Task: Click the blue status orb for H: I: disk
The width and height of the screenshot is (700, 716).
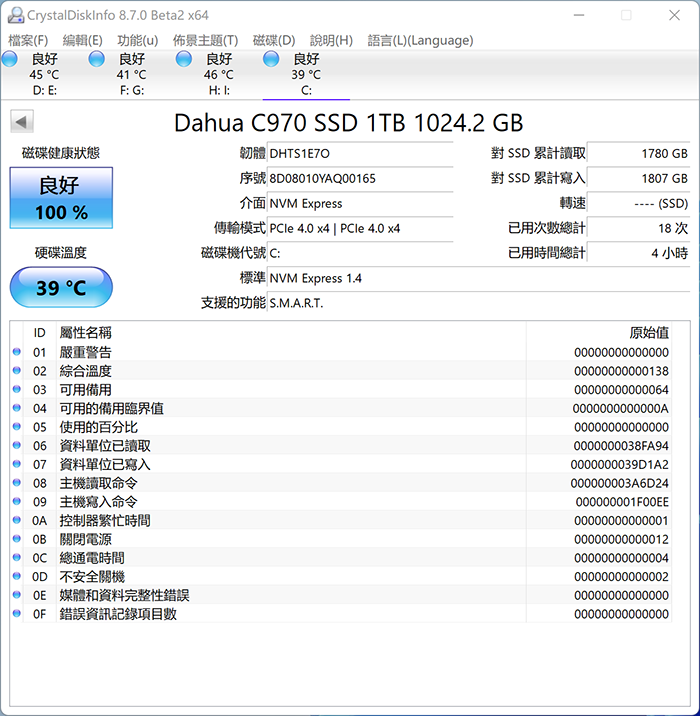Action: 184,59
